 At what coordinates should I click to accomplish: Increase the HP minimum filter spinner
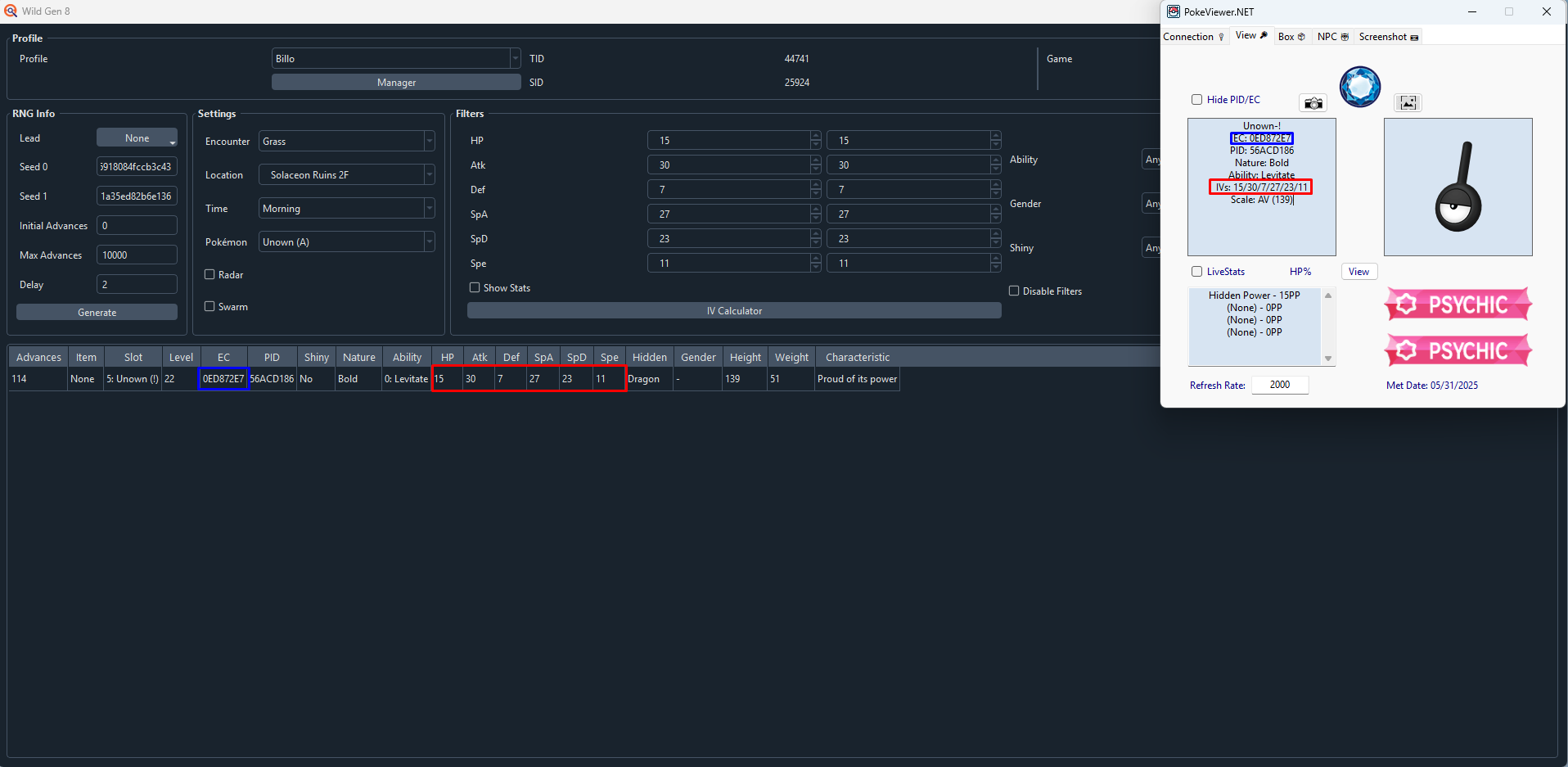(816, 136)
